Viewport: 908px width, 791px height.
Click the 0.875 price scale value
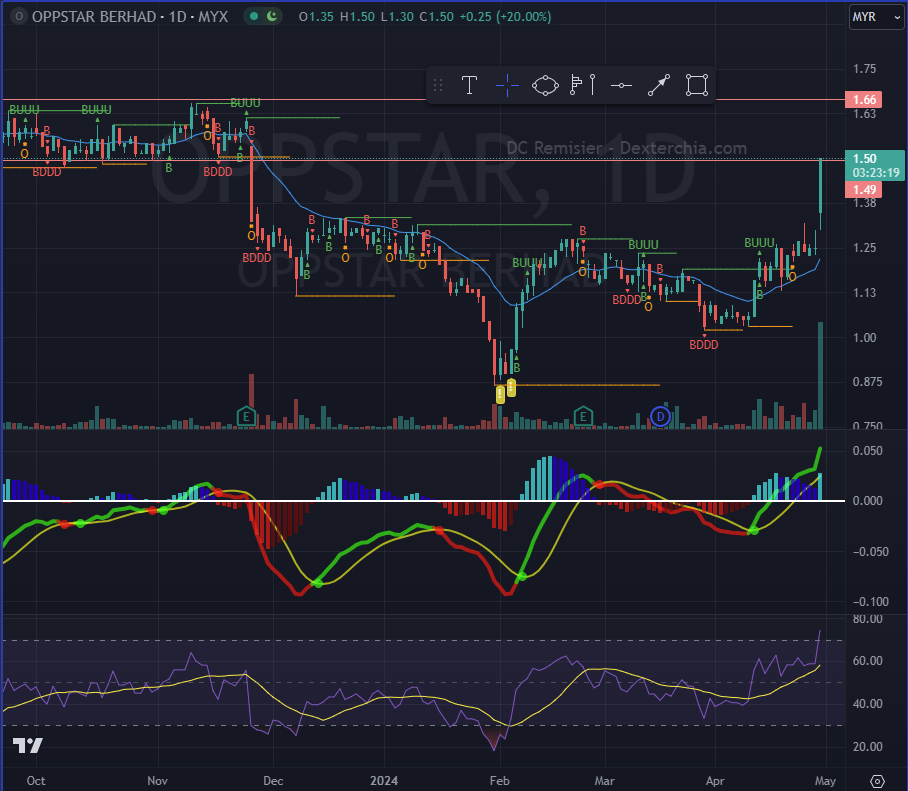(867, 382)
